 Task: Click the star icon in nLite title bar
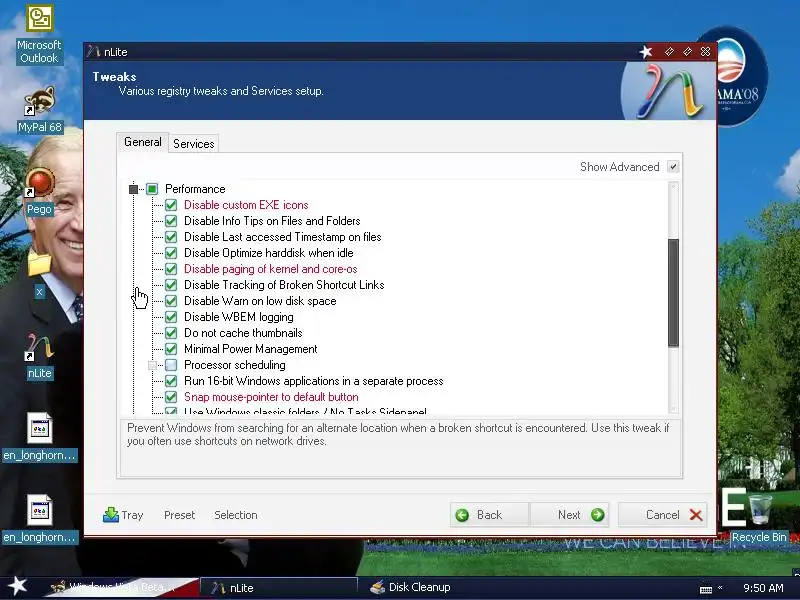pyautogui.click(x=646, y=52)
